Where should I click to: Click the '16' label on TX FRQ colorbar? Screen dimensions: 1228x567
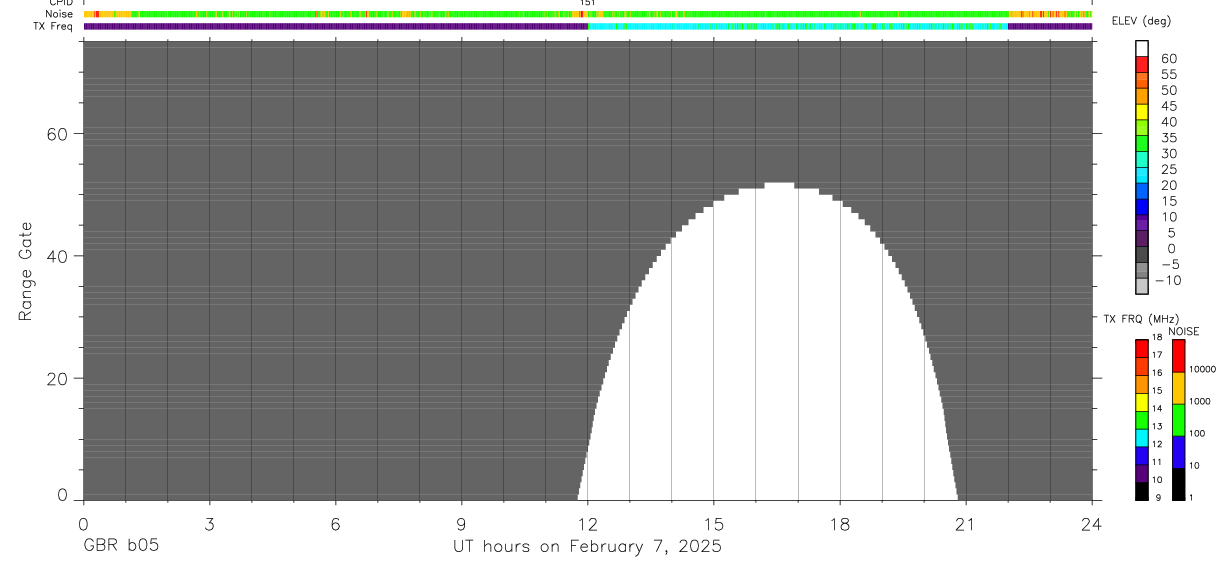tap(1158, 373)
